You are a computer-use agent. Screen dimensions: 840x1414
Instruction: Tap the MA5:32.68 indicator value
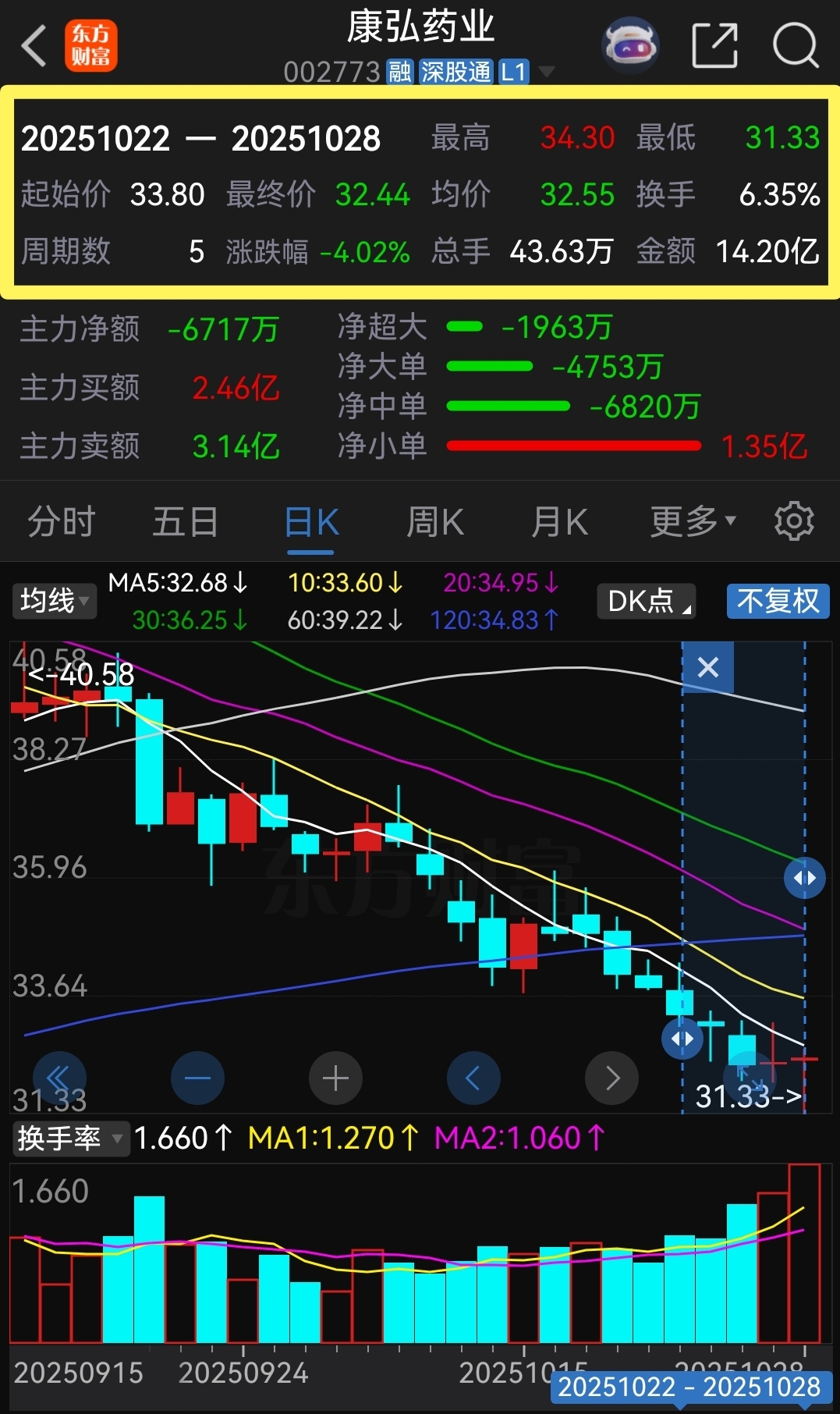178,583
